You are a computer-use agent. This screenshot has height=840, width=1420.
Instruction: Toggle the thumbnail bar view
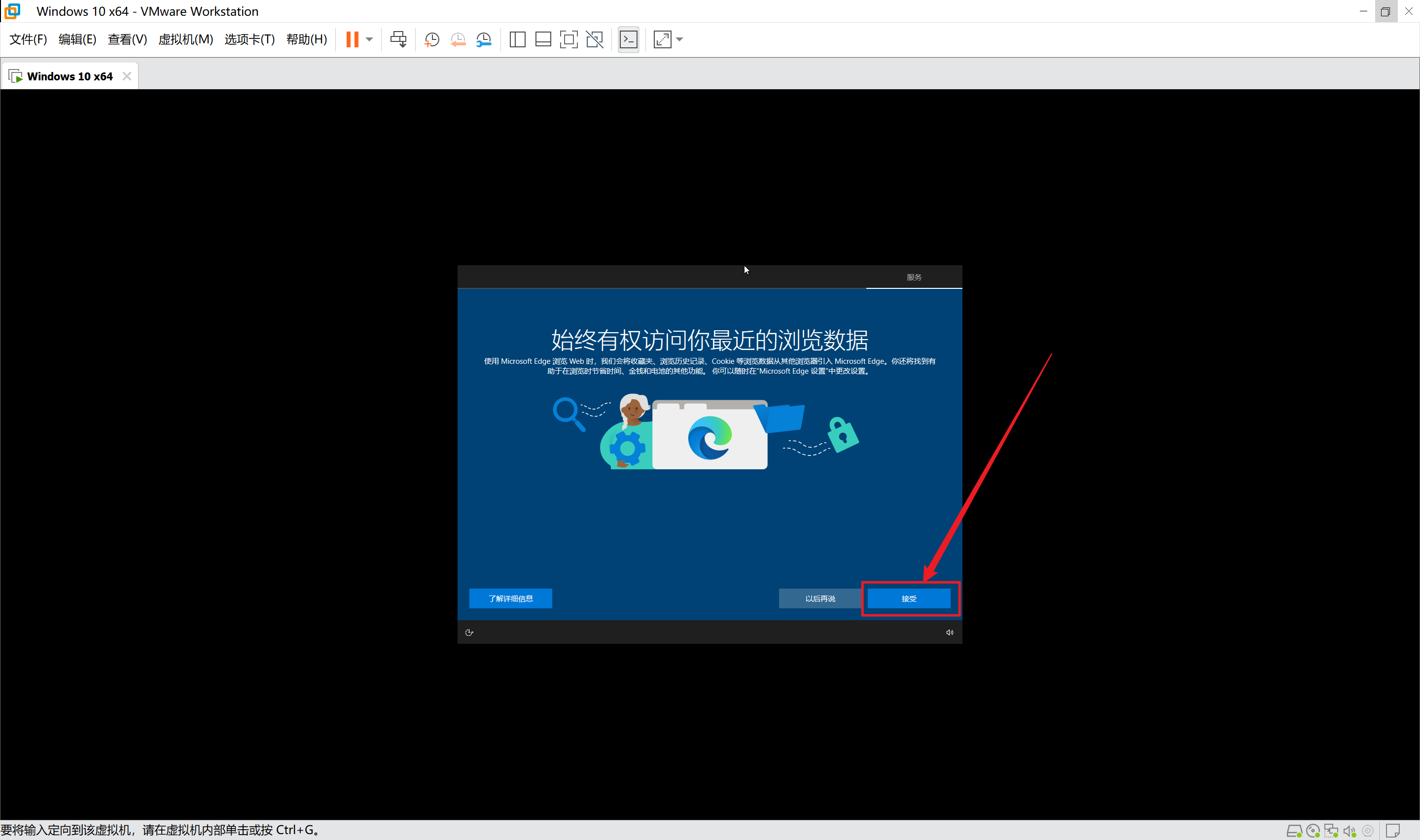click(x=543, y=39)
